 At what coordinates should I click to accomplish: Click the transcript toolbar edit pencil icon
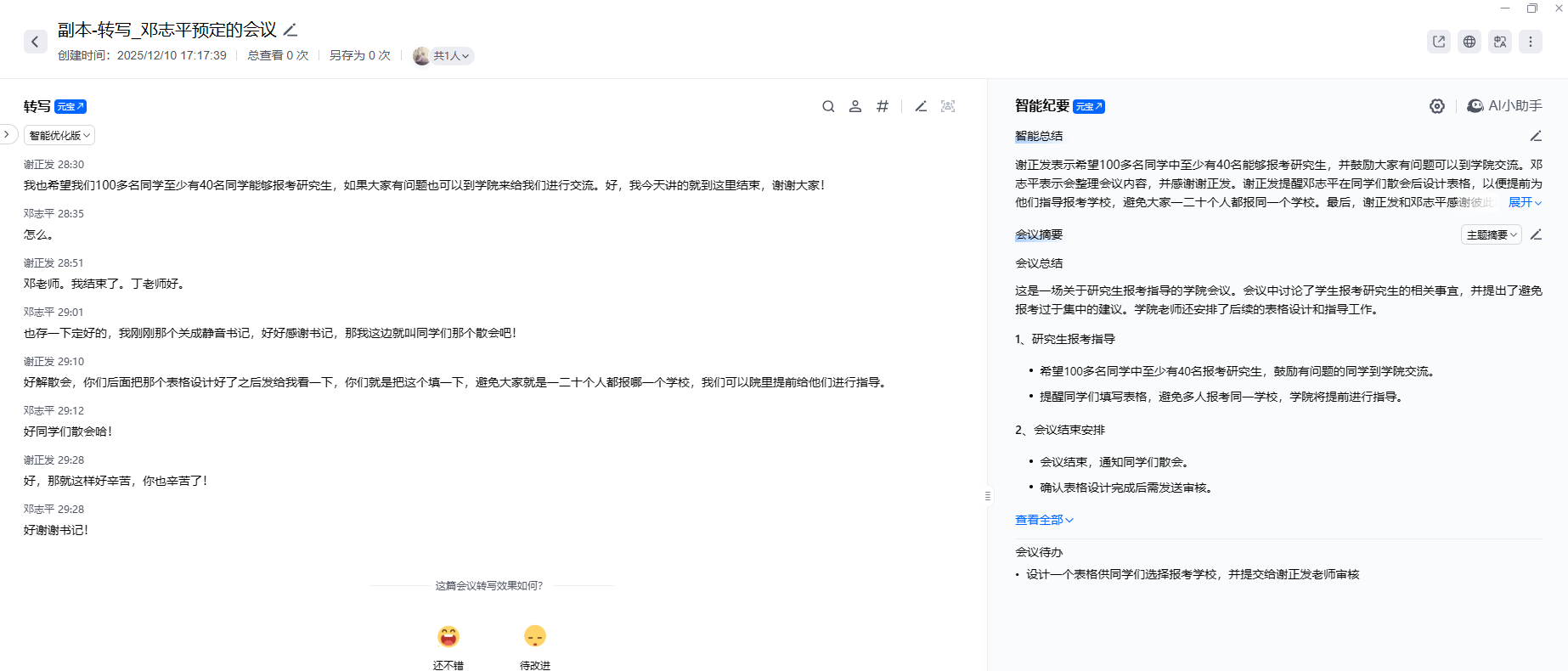(921, 106)
